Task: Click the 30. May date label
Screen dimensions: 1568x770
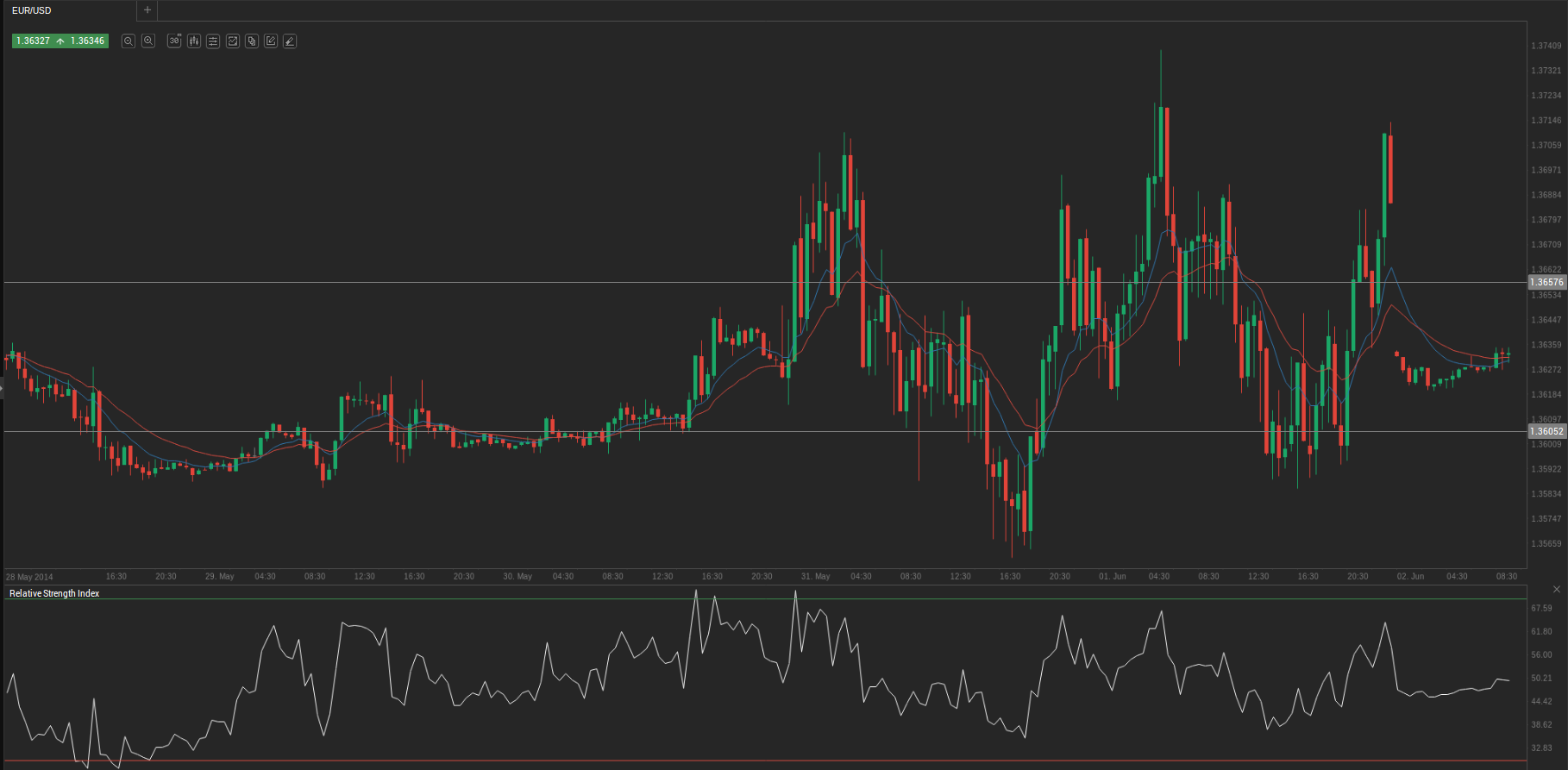Action: click(x=517, y=576)
